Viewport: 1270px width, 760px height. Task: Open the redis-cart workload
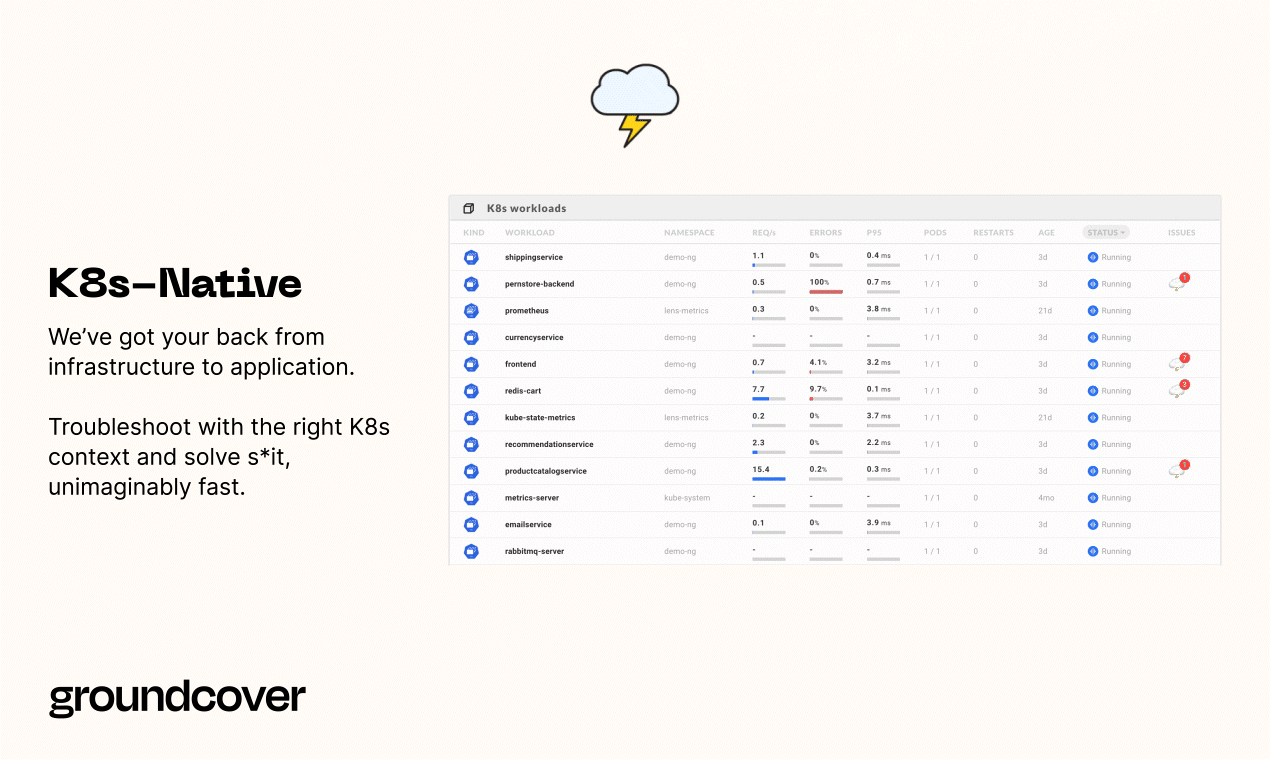point(523,391)
